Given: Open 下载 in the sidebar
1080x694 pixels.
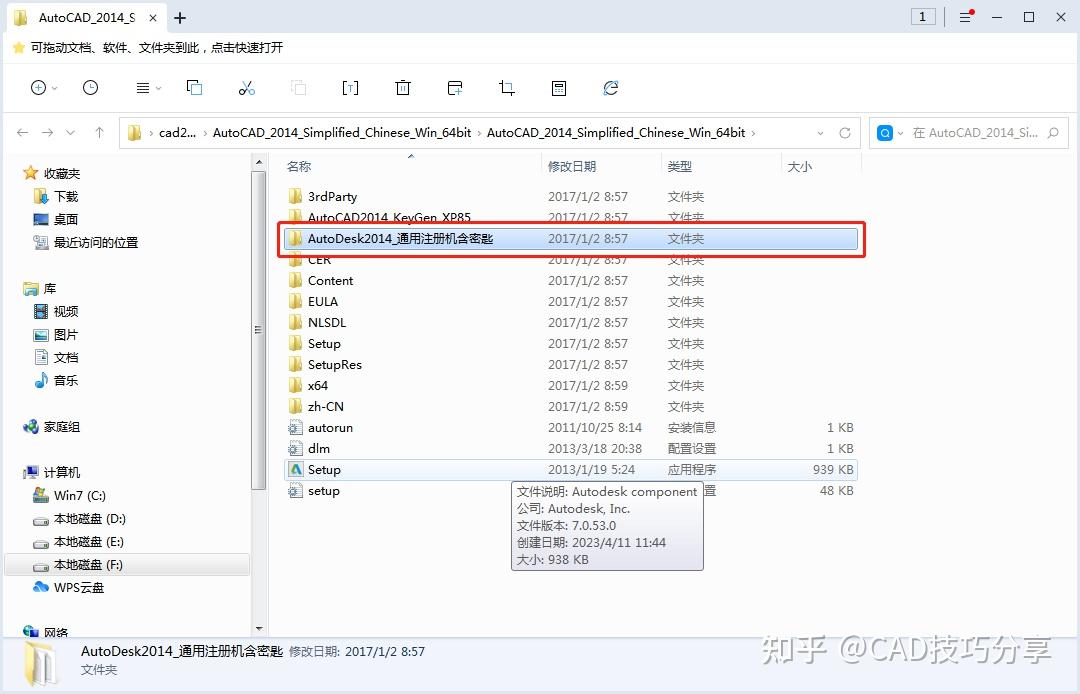Looking at the screenshot, I should (56, 196).
